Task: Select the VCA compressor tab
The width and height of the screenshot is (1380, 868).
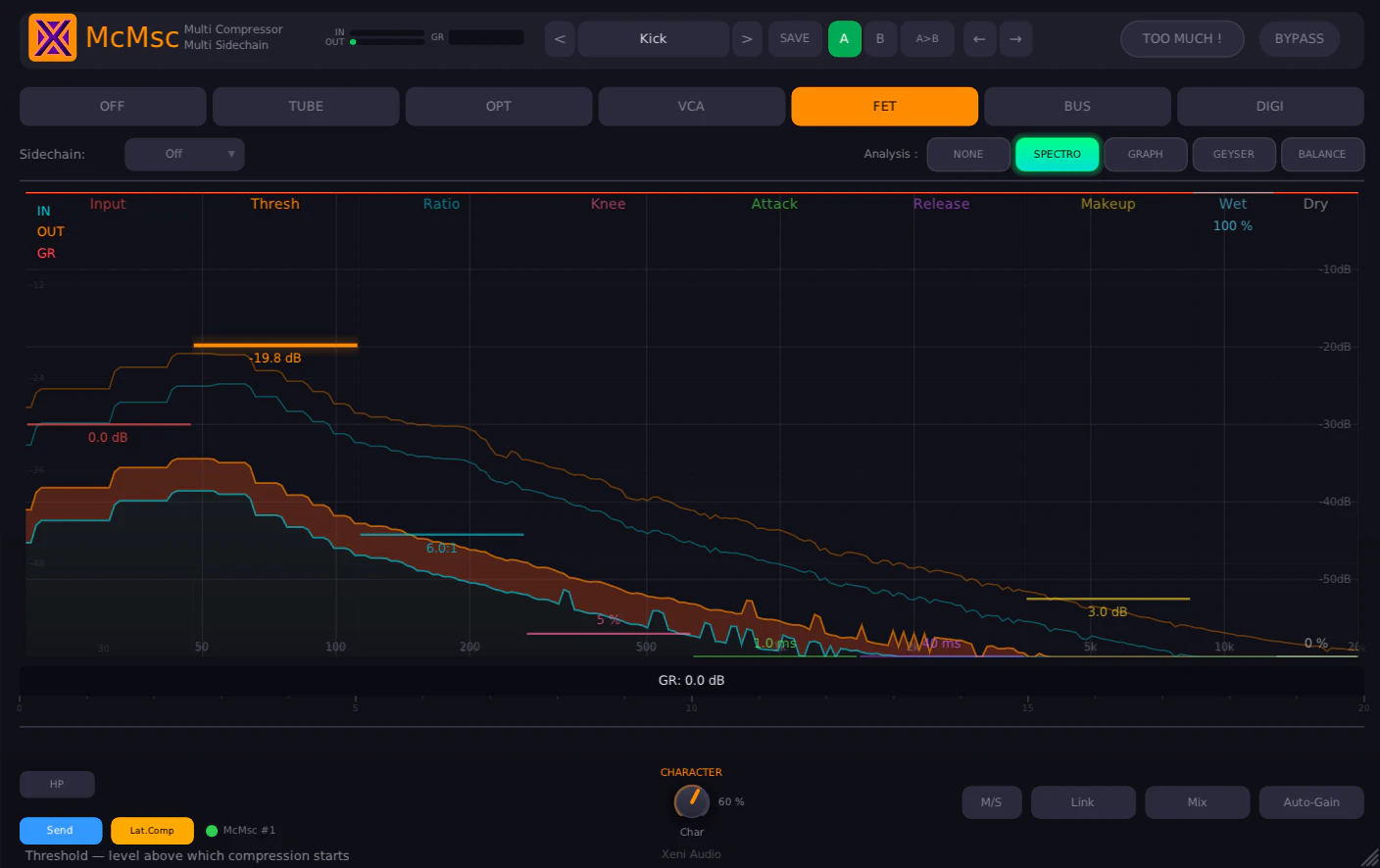Action: pos(691,106)
